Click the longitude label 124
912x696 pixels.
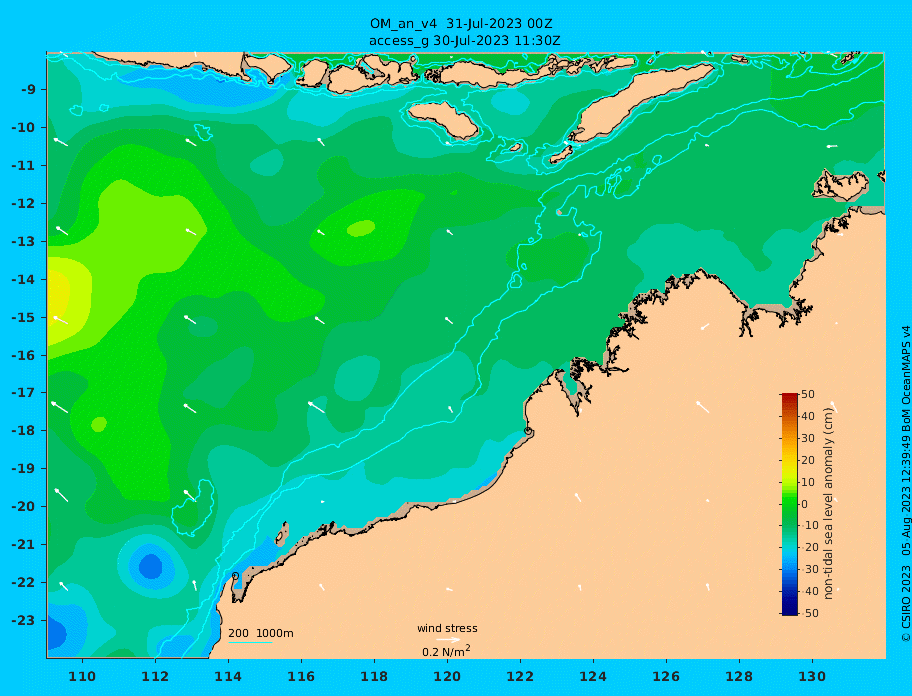pos(593,676)
